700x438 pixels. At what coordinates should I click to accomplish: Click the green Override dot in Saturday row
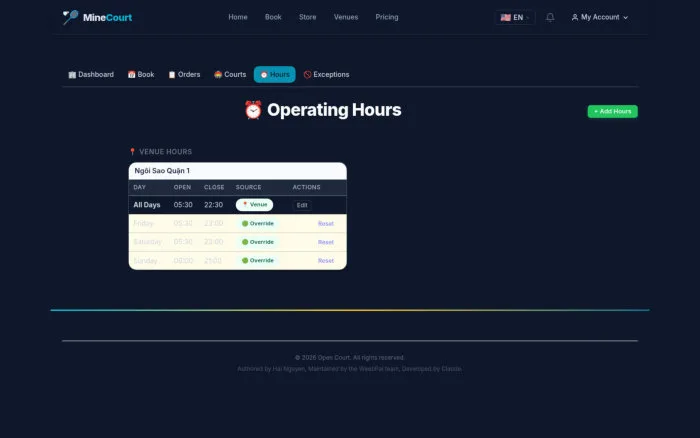pyautogui.click(x=245, y=242)
